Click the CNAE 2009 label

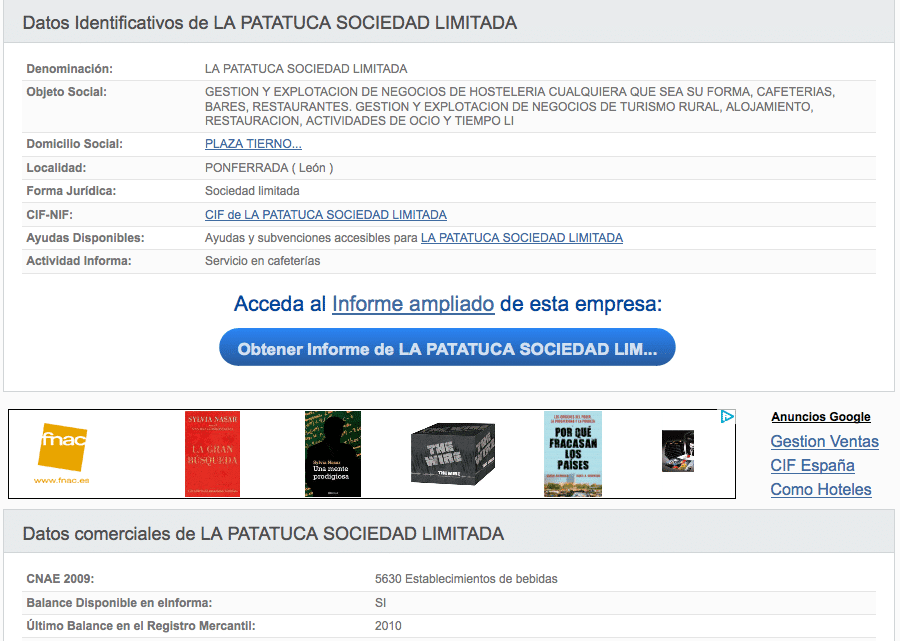[60, 579]
